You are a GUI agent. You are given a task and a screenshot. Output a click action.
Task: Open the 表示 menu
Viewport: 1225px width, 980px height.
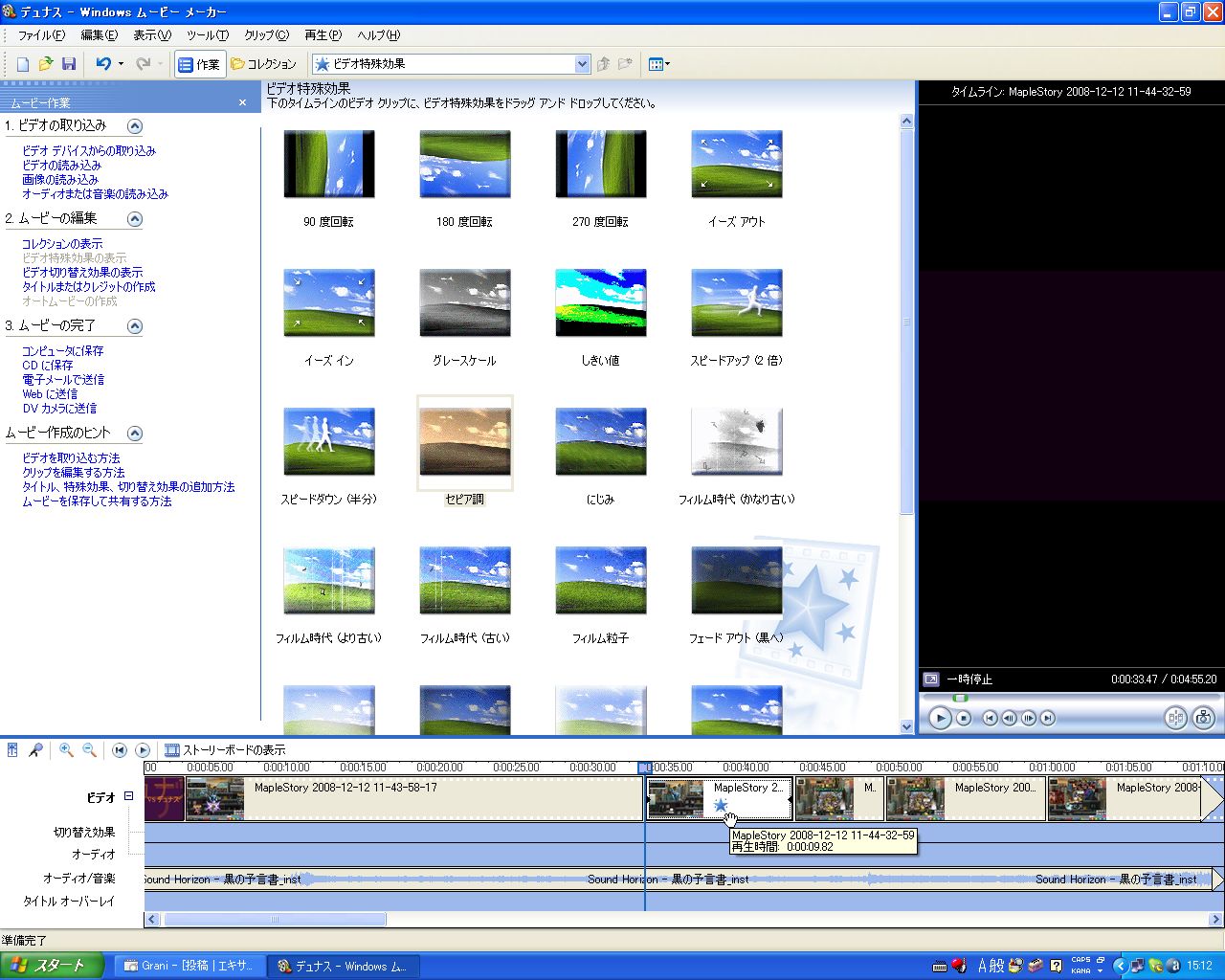(x=151, y=35)
